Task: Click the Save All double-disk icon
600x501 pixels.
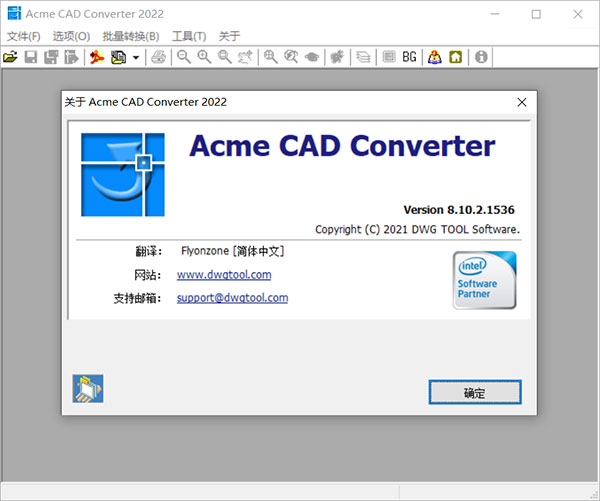Action: click(x=51, y=57)
